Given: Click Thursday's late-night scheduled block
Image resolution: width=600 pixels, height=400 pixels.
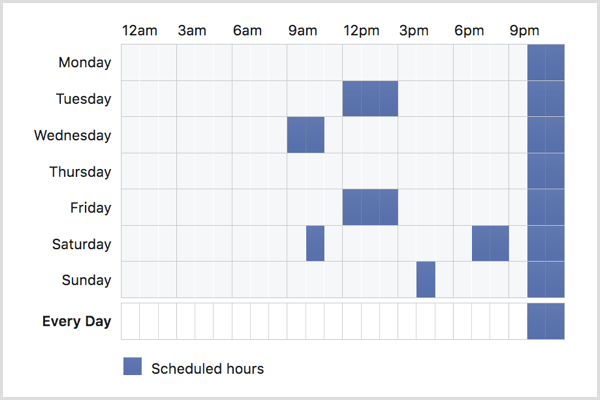Looking at the screenshot, I should 546,171.
